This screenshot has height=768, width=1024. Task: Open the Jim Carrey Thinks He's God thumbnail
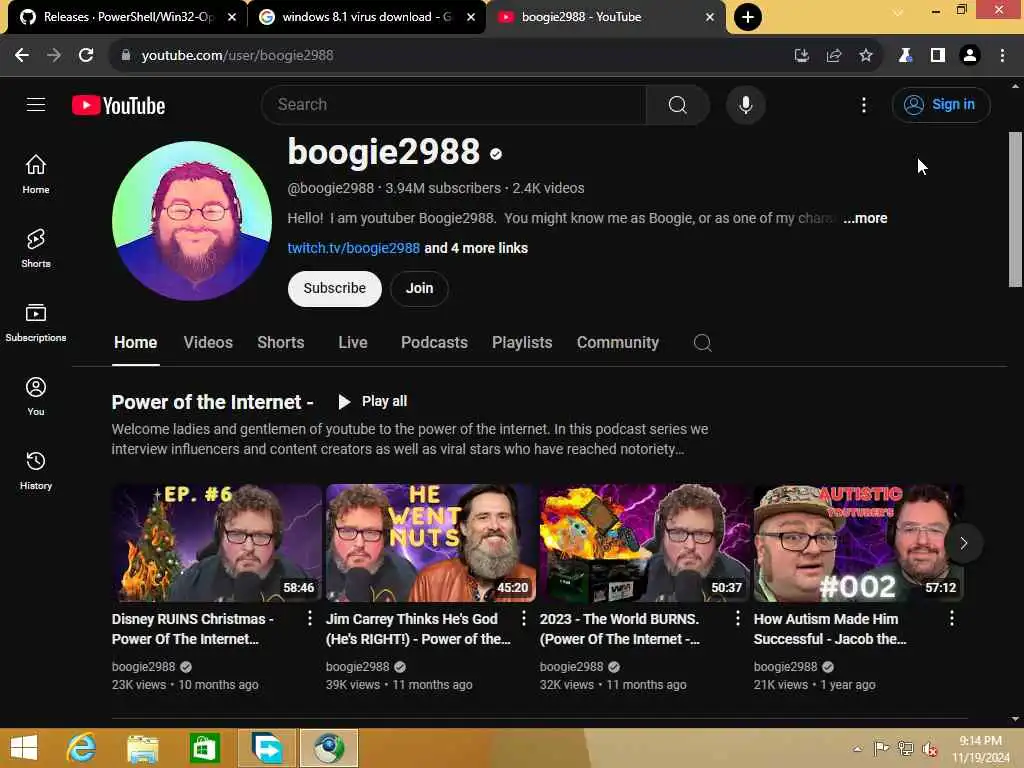pos(430,543)
